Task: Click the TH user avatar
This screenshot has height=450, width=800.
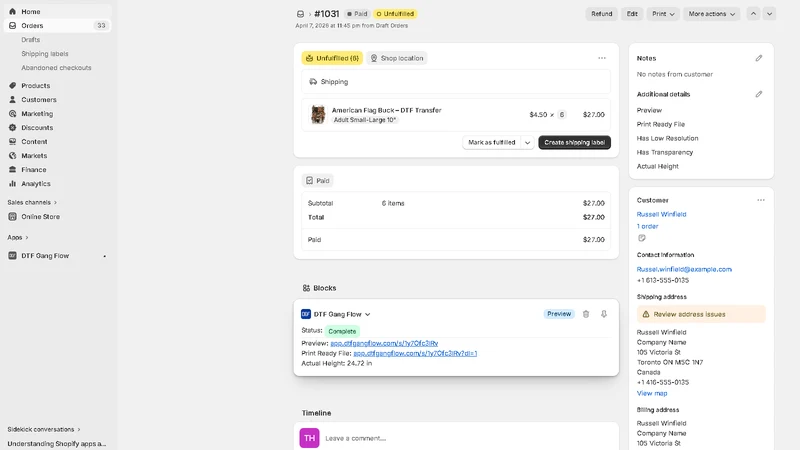Action: coord(309,438)
